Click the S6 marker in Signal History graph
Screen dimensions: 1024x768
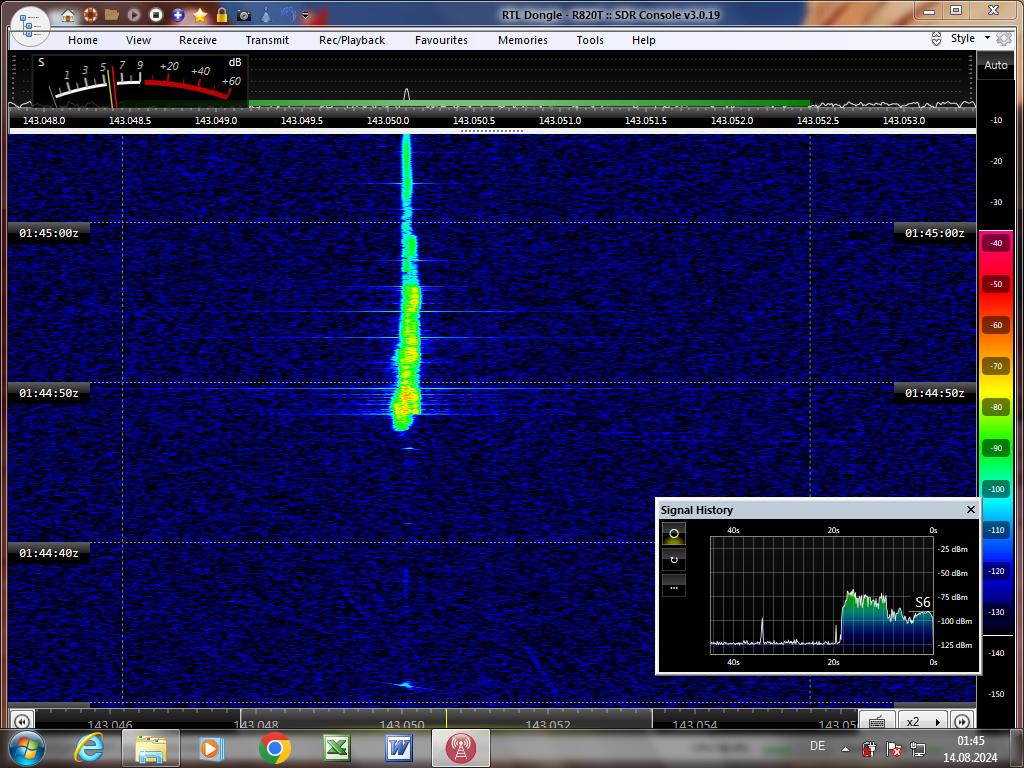click(x=922, y=602)
